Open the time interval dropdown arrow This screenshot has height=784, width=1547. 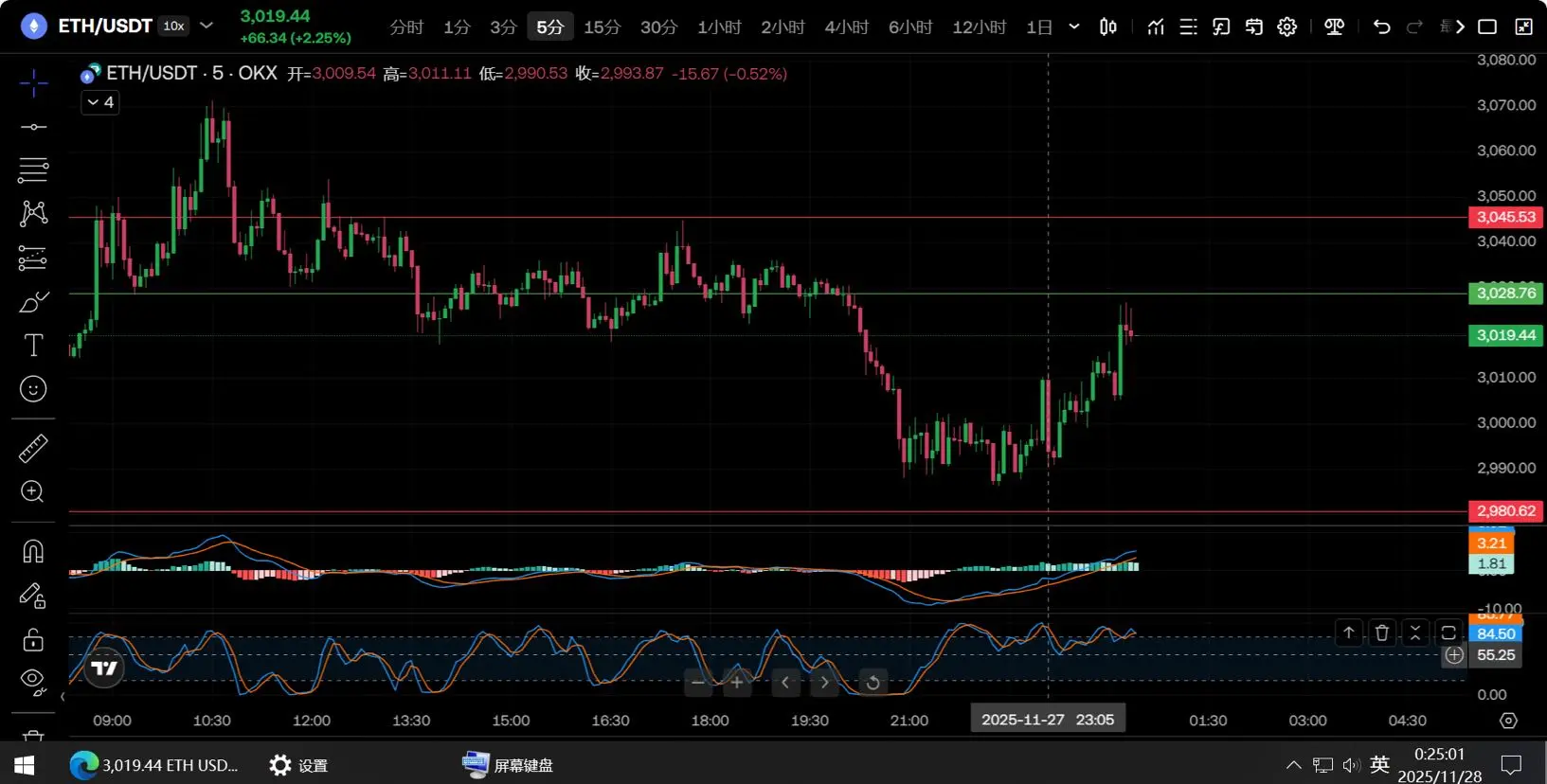[1074, 27]
